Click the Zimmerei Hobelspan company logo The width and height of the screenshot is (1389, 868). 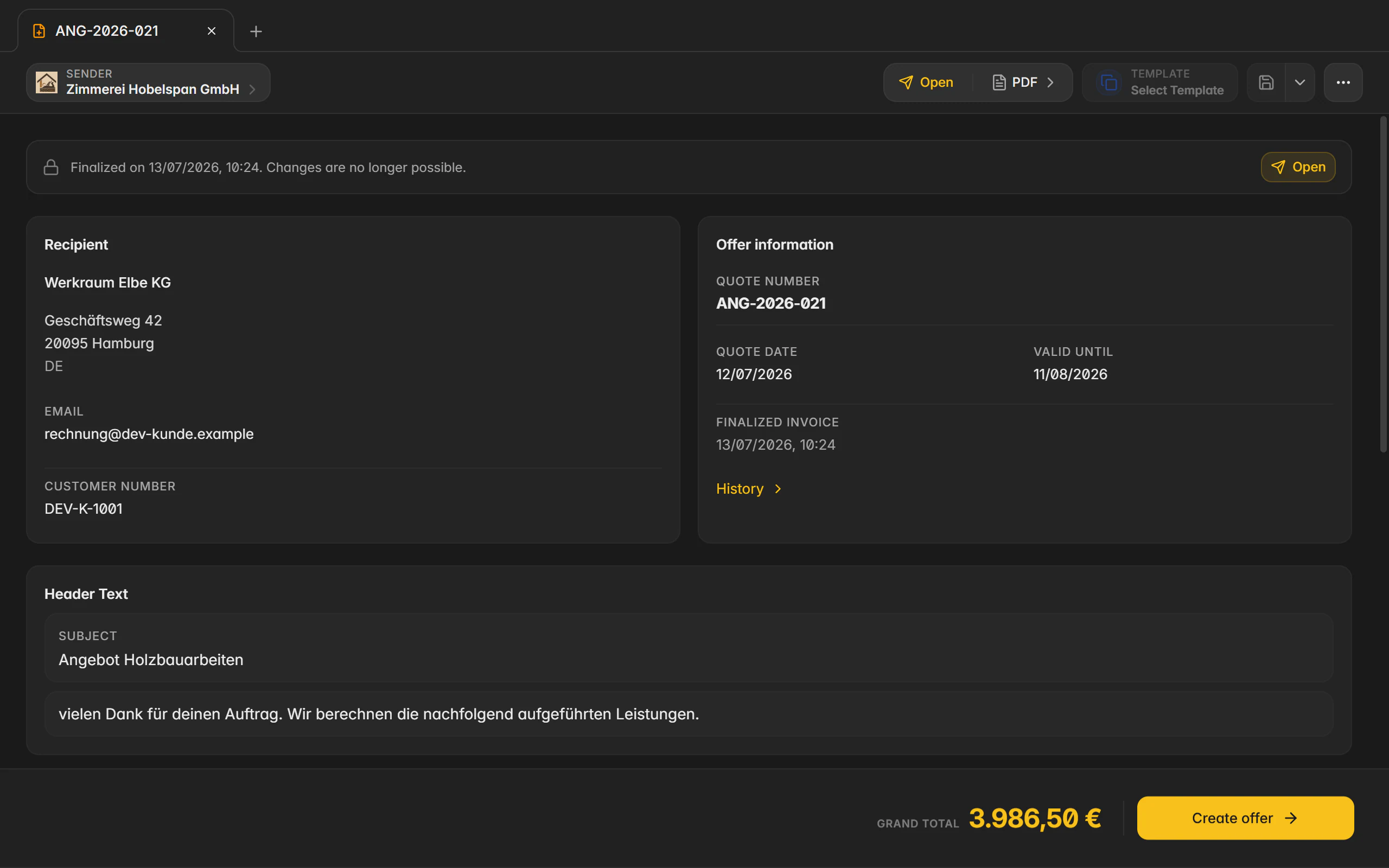coord(47,82)
